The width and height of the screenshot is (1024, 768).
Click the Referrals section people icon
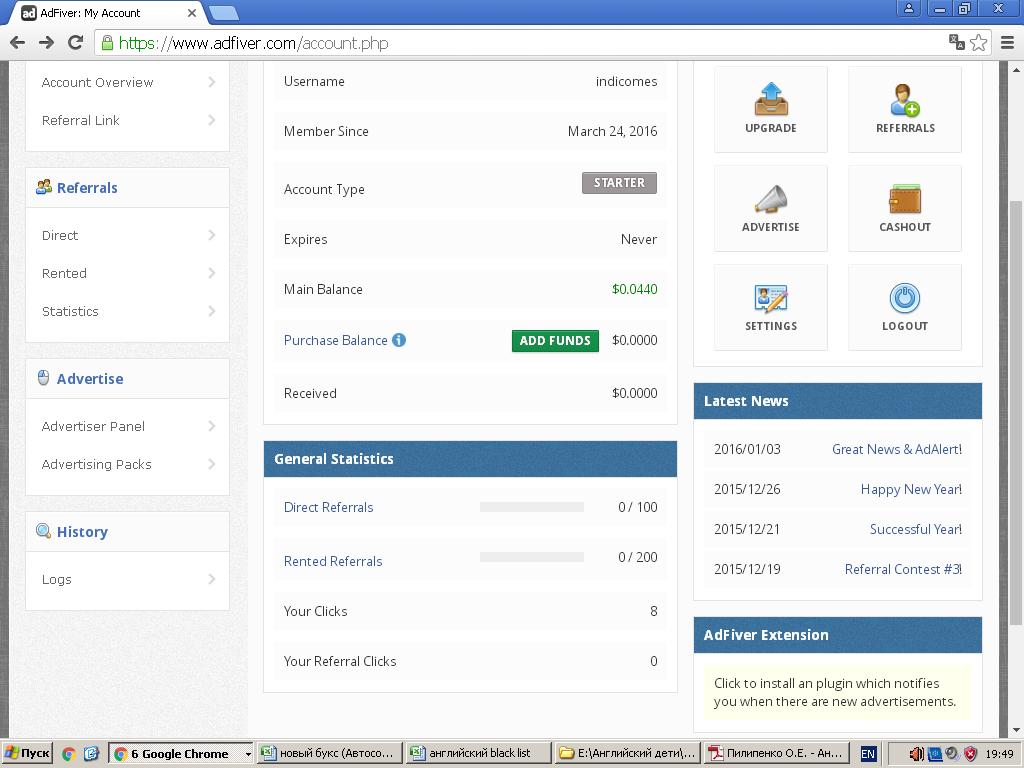(x=44, y=187)
